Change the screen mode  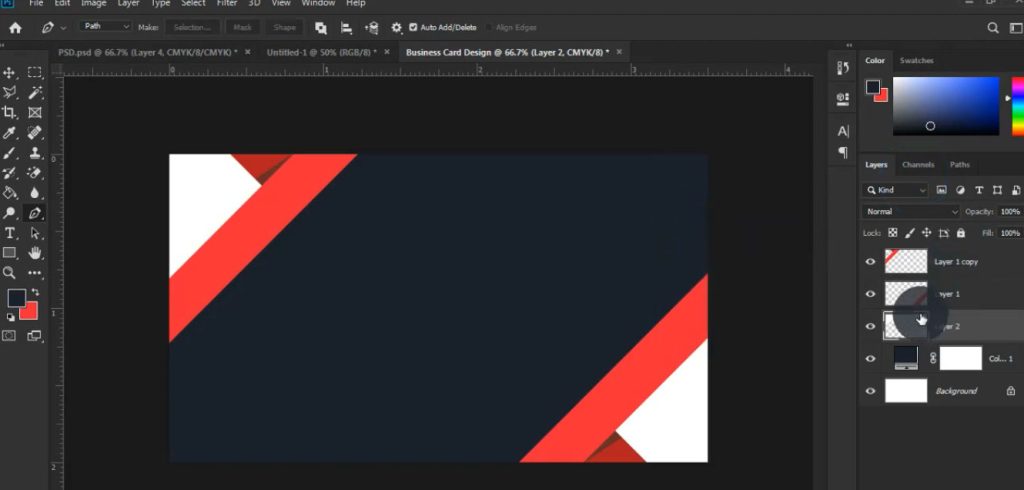pos(35,336)
